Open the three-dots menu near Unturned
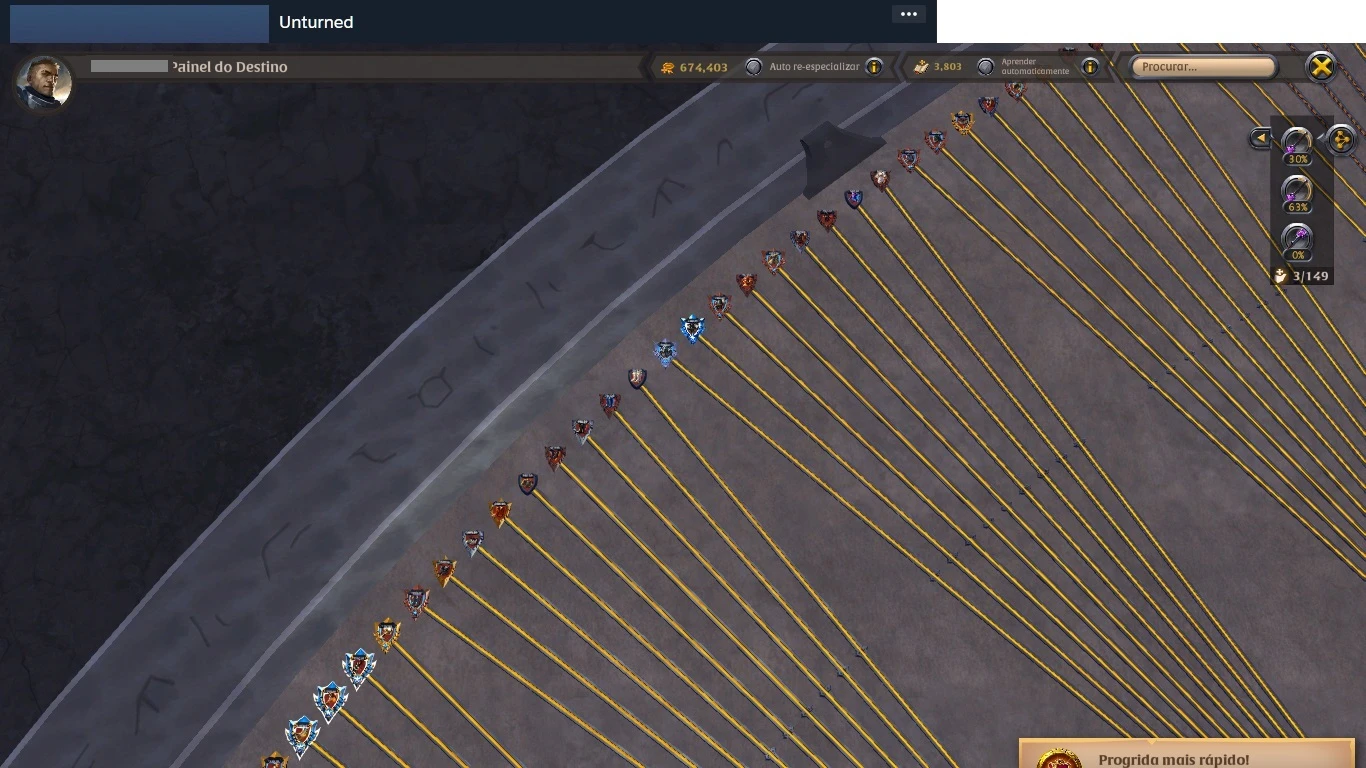This screenshot has height=768, width=1366. [909, 14]
